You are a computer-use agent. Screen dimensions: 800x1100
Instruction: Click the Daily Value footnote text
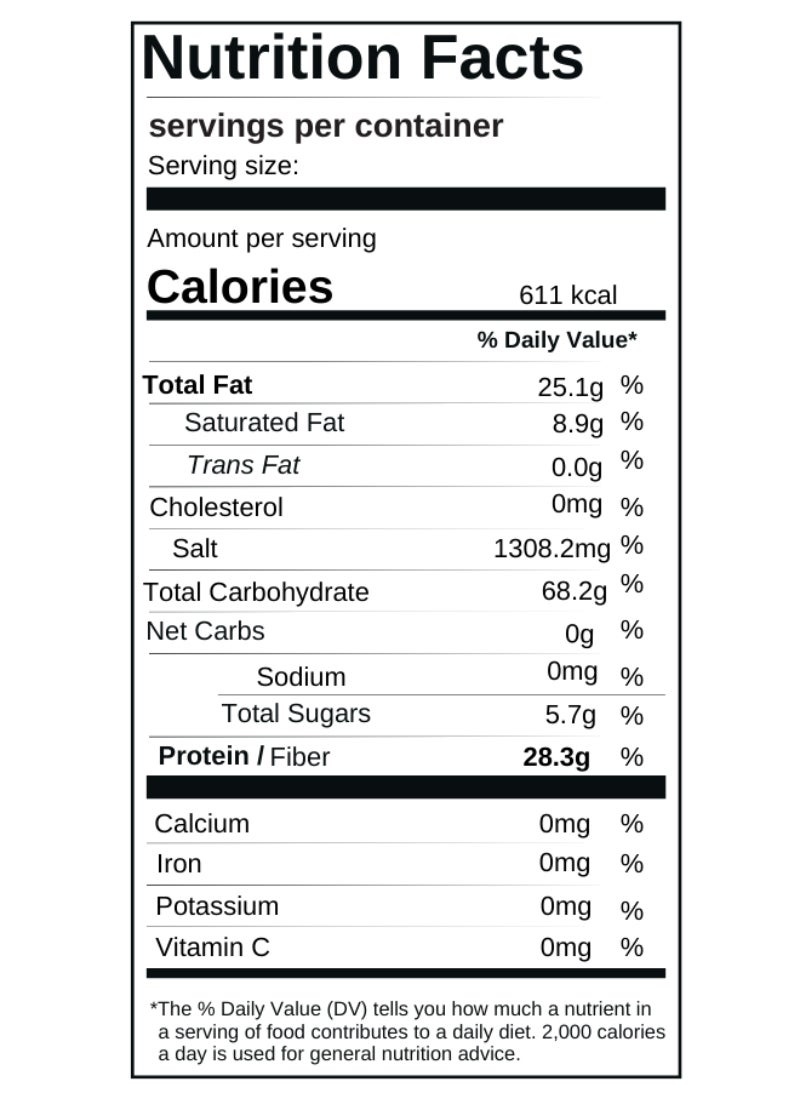click(x=406, y=1031)
